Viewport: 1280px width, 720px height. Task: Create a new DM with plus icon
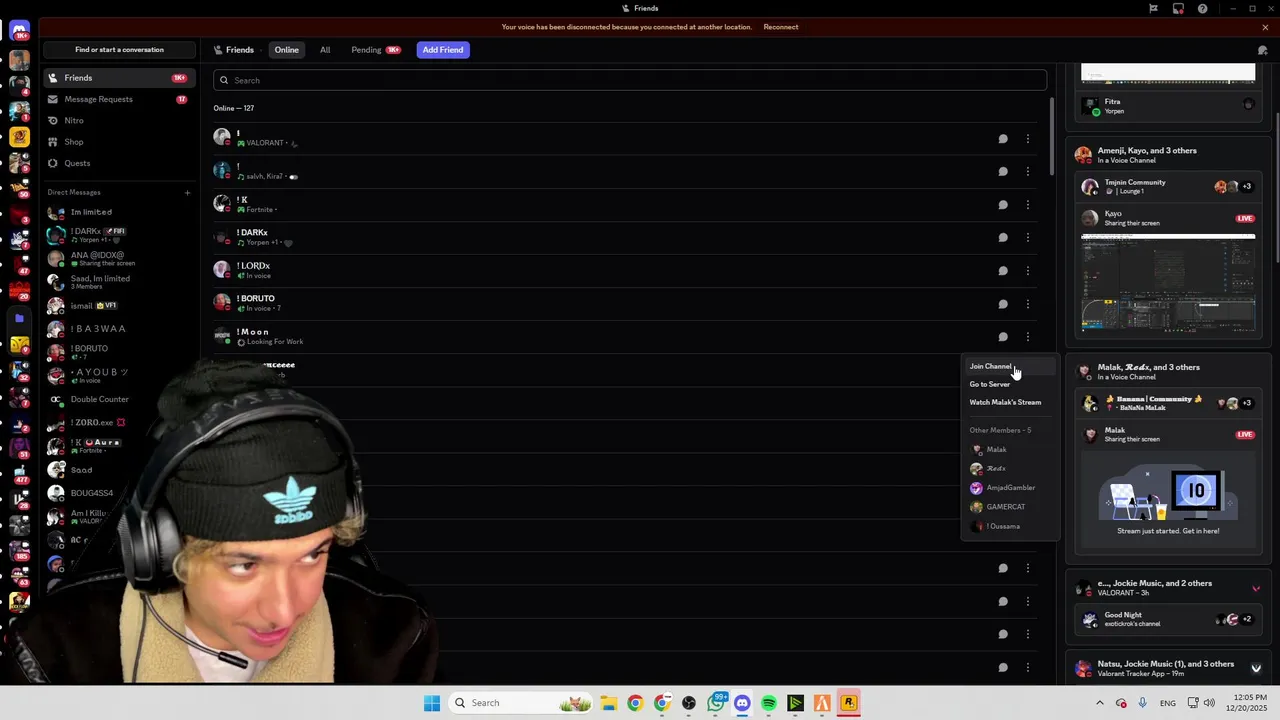coord(187,192)
